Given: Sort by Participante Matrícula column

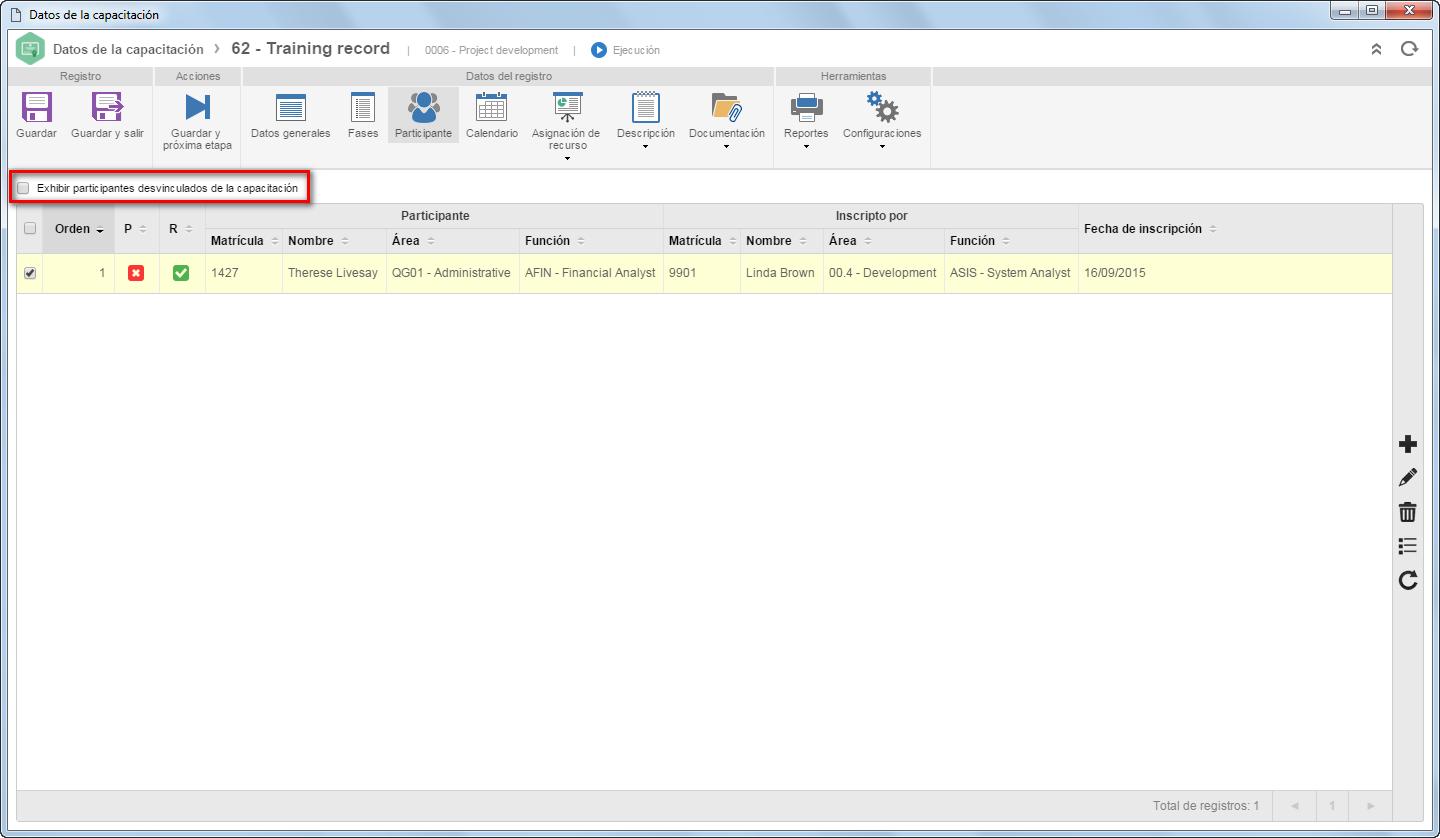Looking at the screenshot, I should pos(244,241).
